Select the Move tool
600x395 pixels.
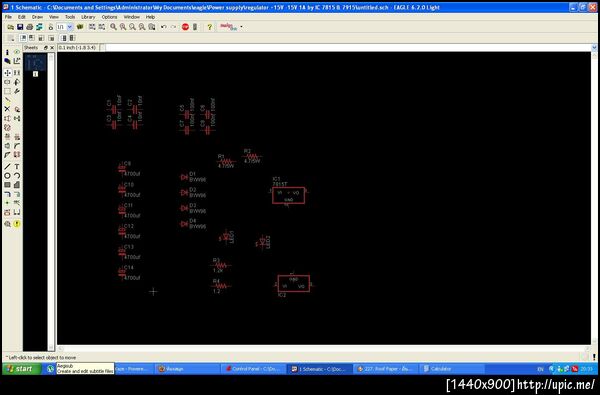click(x=7, y=72)
